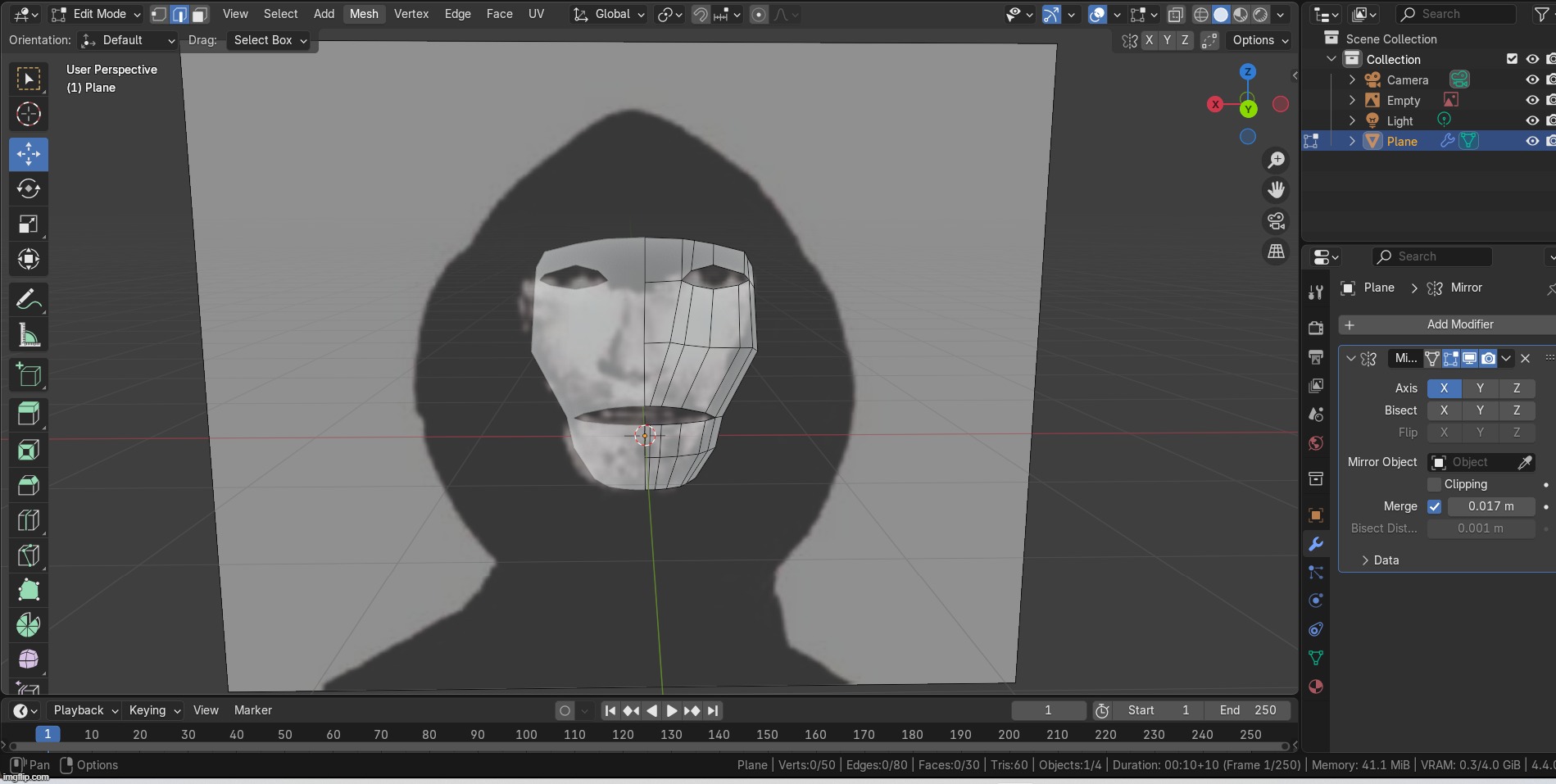Disable the Merge checkbox

coord(1434,506)
